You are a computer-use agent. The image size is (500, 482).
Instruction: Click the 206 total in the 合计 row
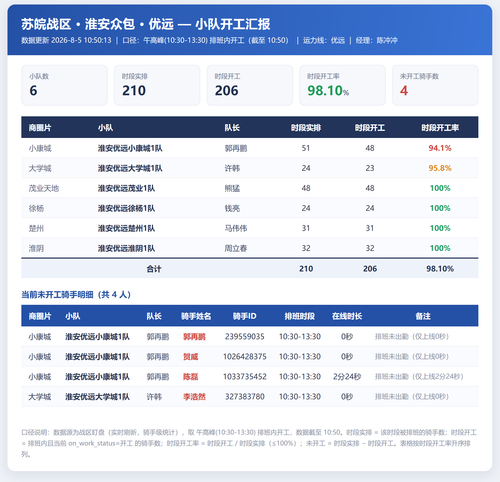click(x=370, y=269)
